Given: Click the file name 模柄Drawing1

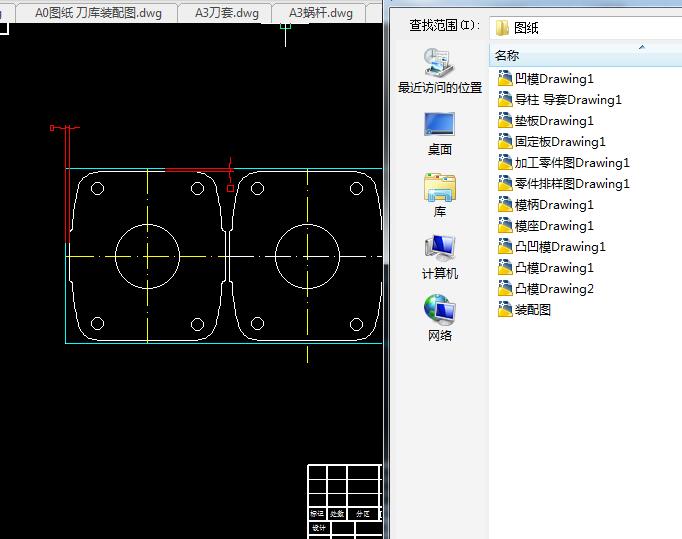Looking at the screenshot, I should click(554, 205).
